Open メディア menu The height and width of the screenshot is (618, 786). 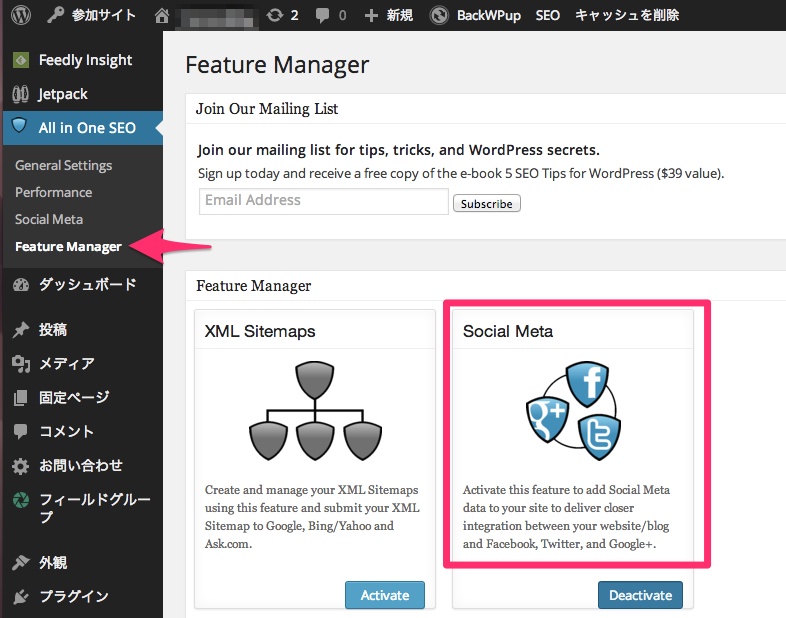pos(67,364)
